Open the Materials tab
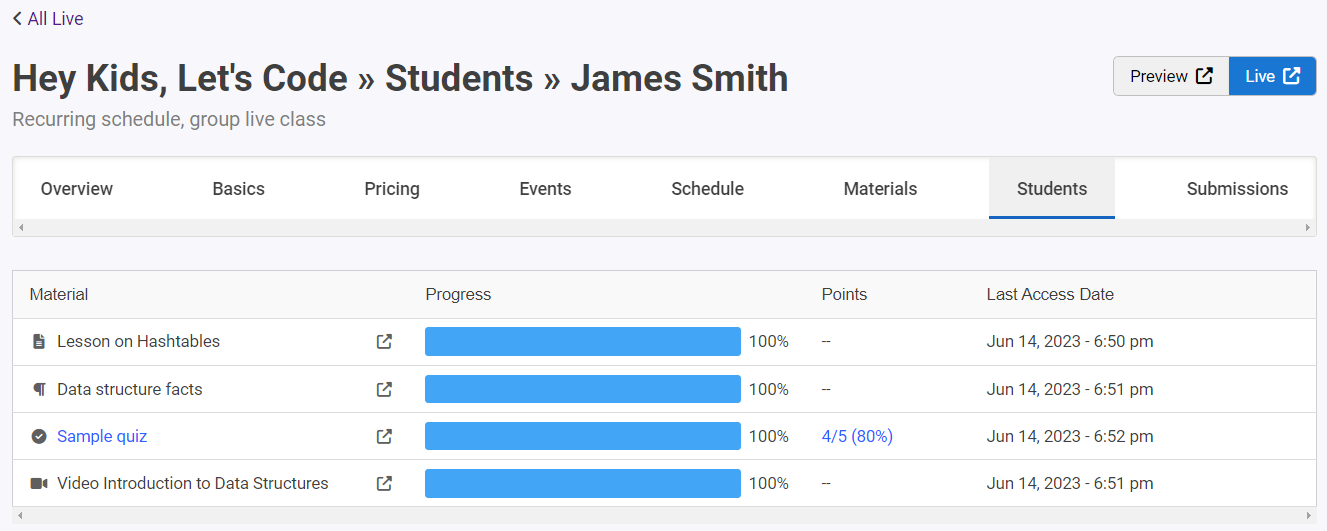The height and width of the screenshot is (531, 1327). pos(880,189)
